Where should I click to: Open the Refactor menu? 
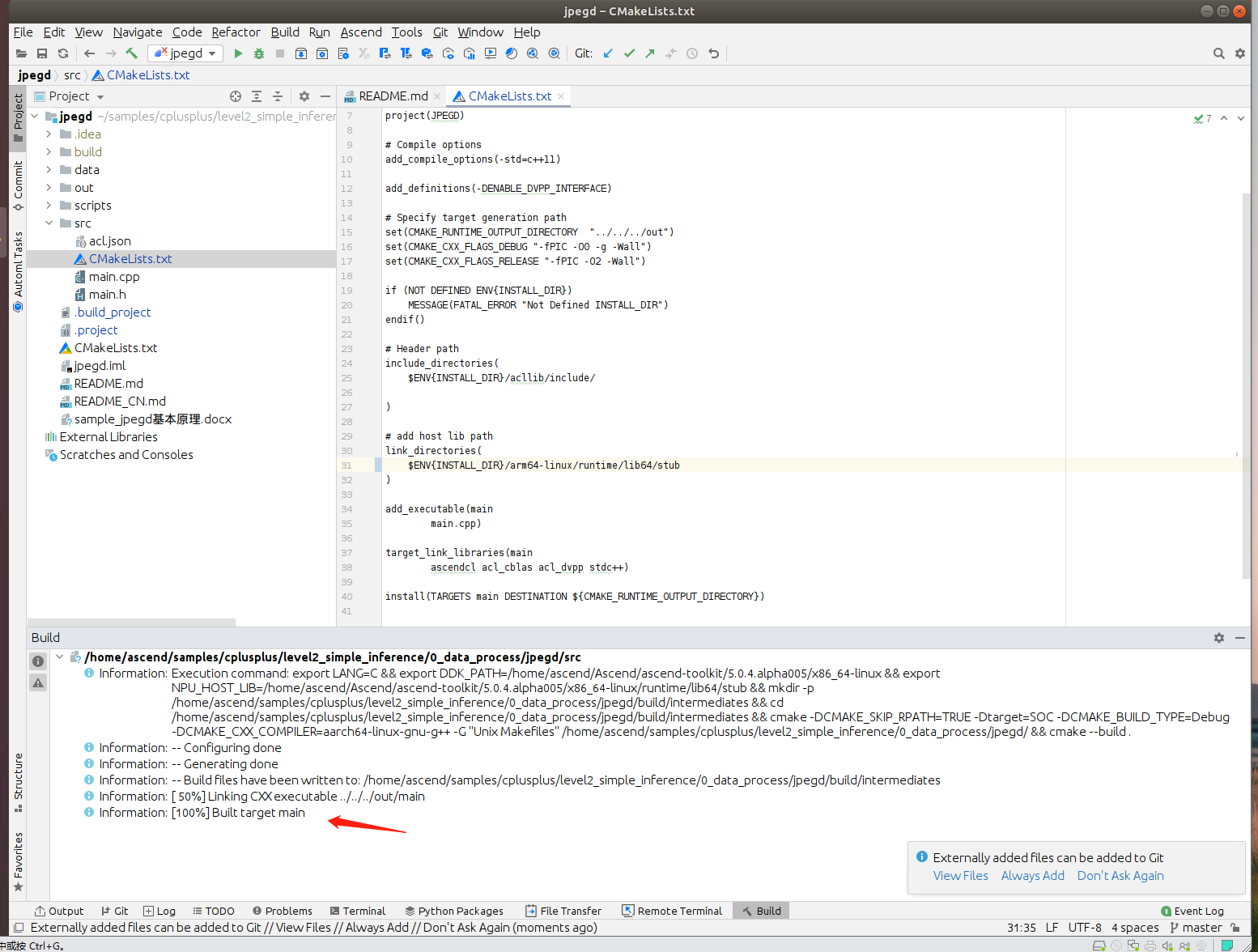[236, 32]
